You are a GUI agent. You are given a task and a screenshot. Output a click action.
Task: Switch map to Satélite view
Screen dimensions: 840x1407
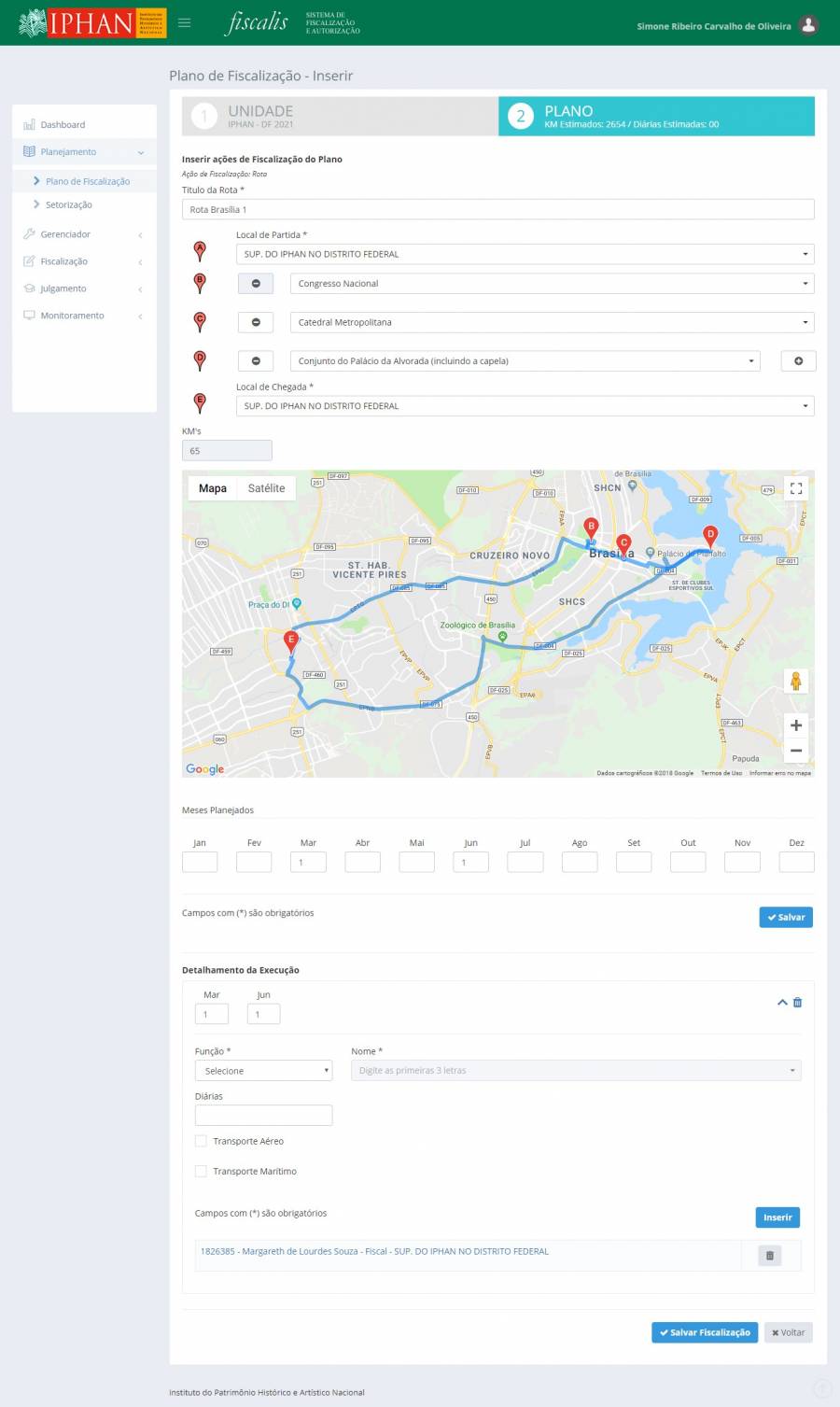[266, 488]
